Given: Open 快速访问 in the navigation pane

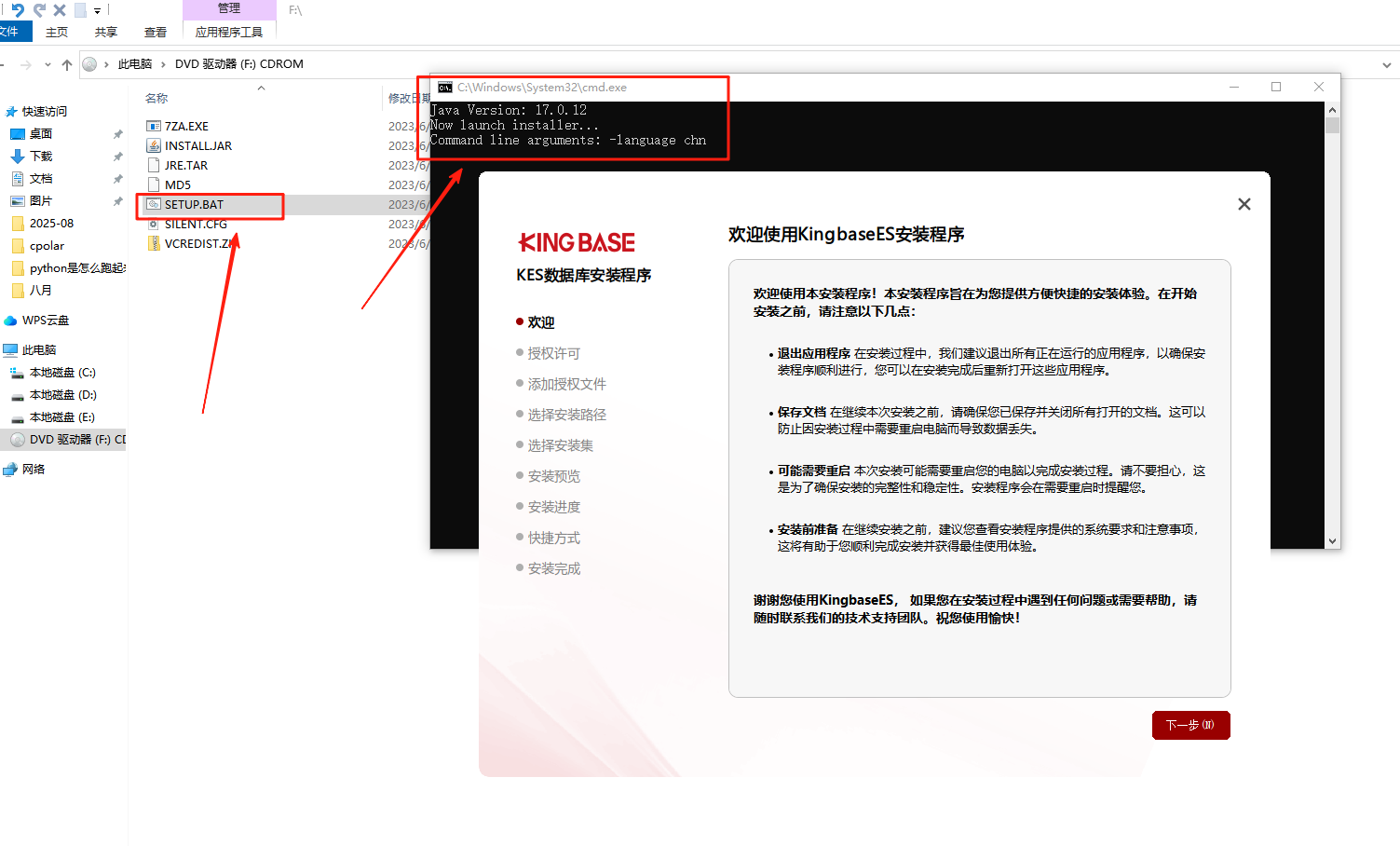Looking at the screenshot, I should [45, 111].
